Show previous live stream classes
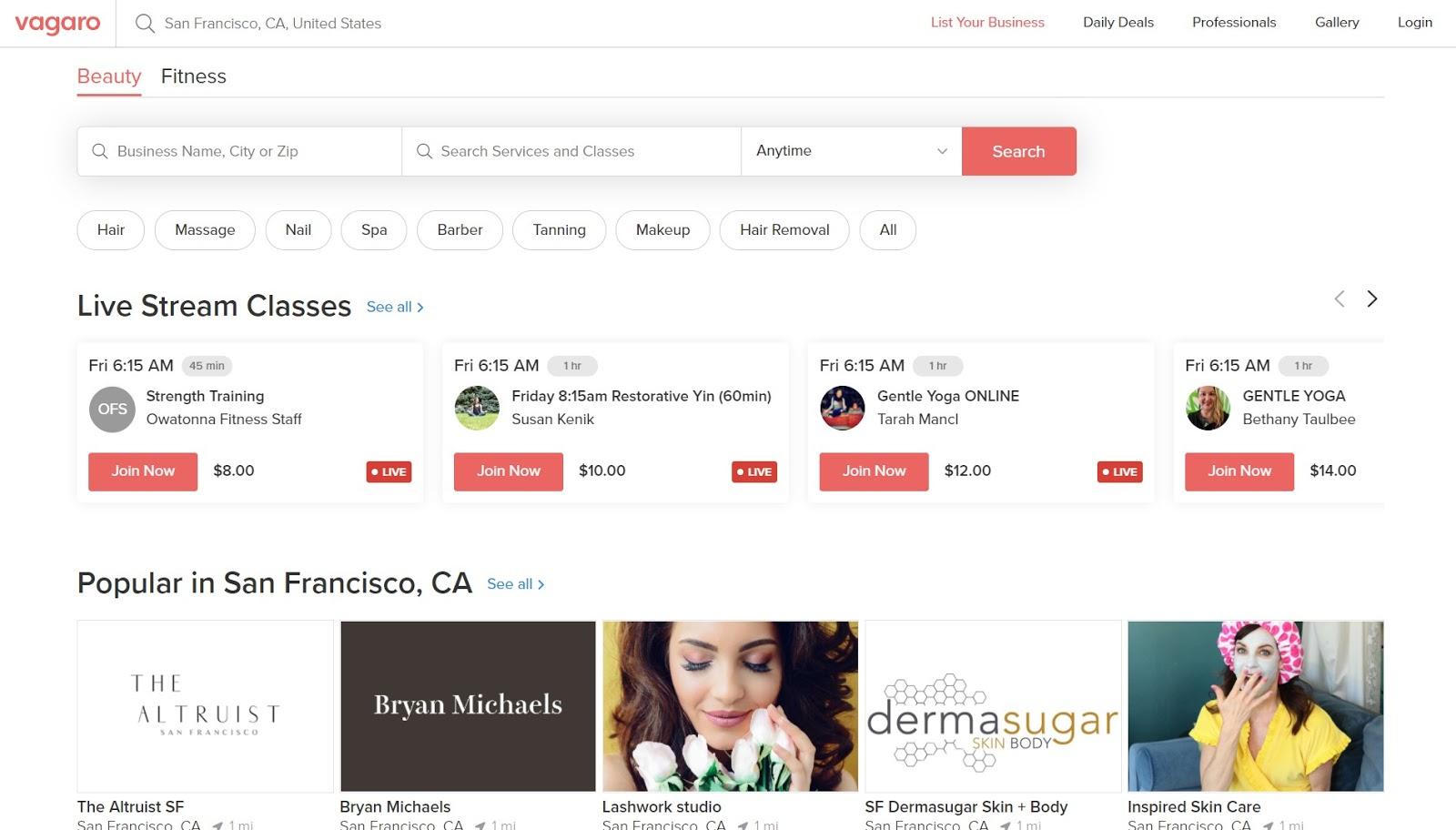The image size is (1456, 830). tap(1340, 299)
